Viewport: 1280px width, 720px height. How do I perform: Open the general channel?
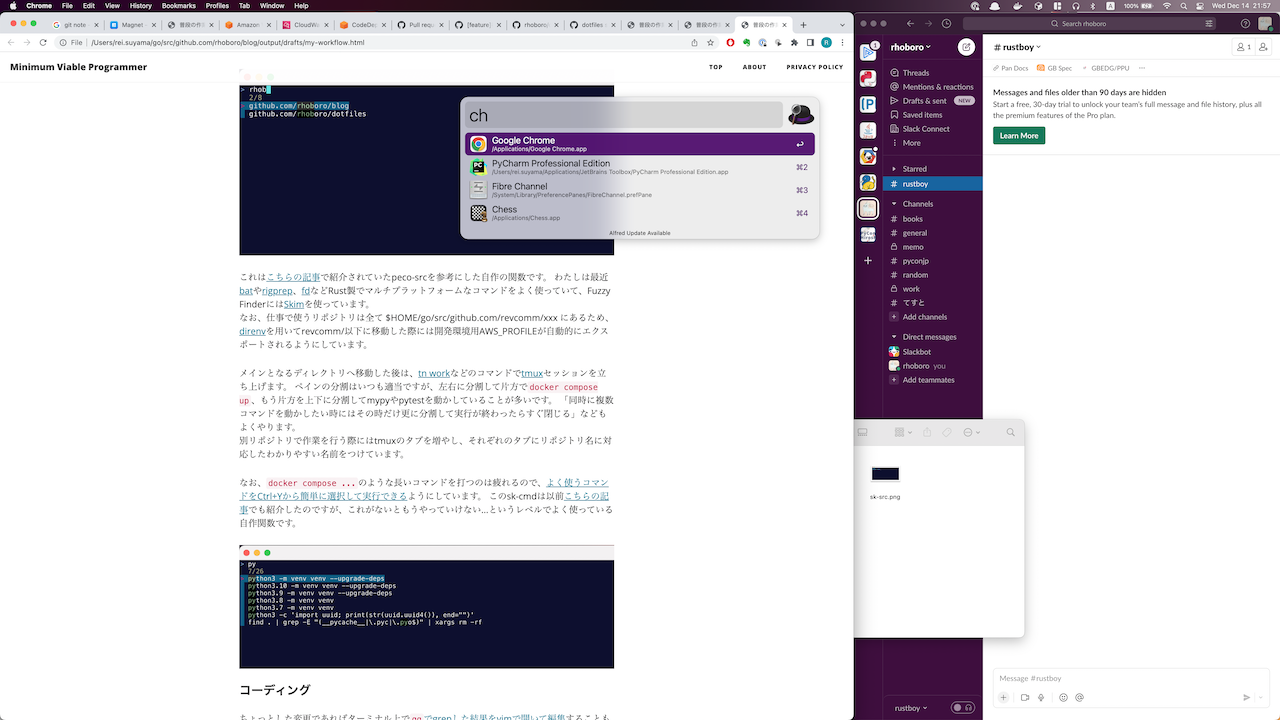(x=914, y=233)
